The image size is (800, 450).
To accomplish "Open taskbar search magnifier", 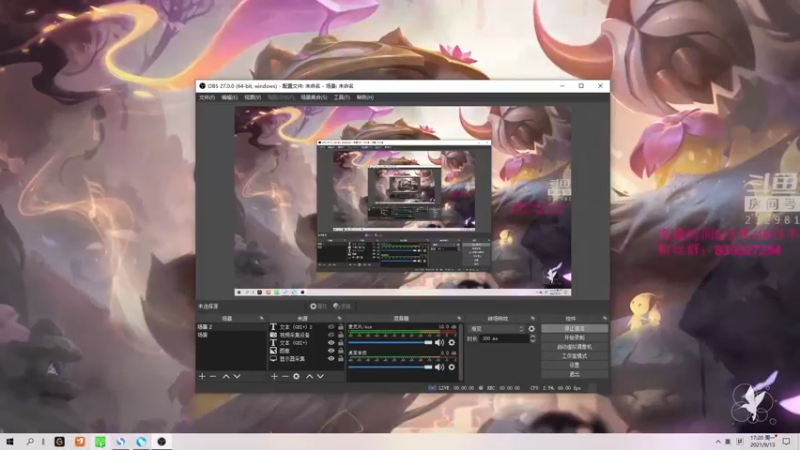I will coord(30,441).
